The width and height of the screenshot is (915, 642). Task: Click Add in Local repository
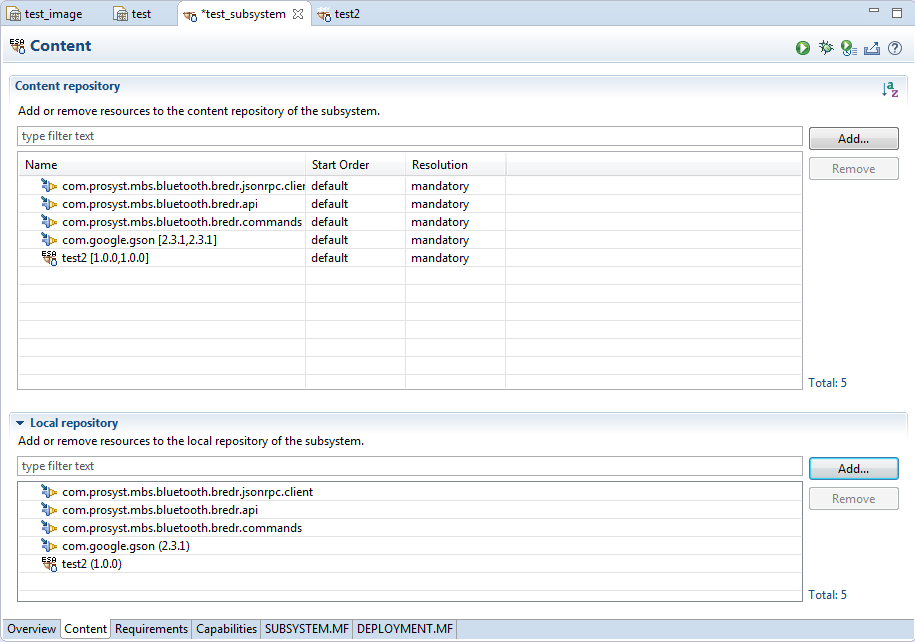853,468
